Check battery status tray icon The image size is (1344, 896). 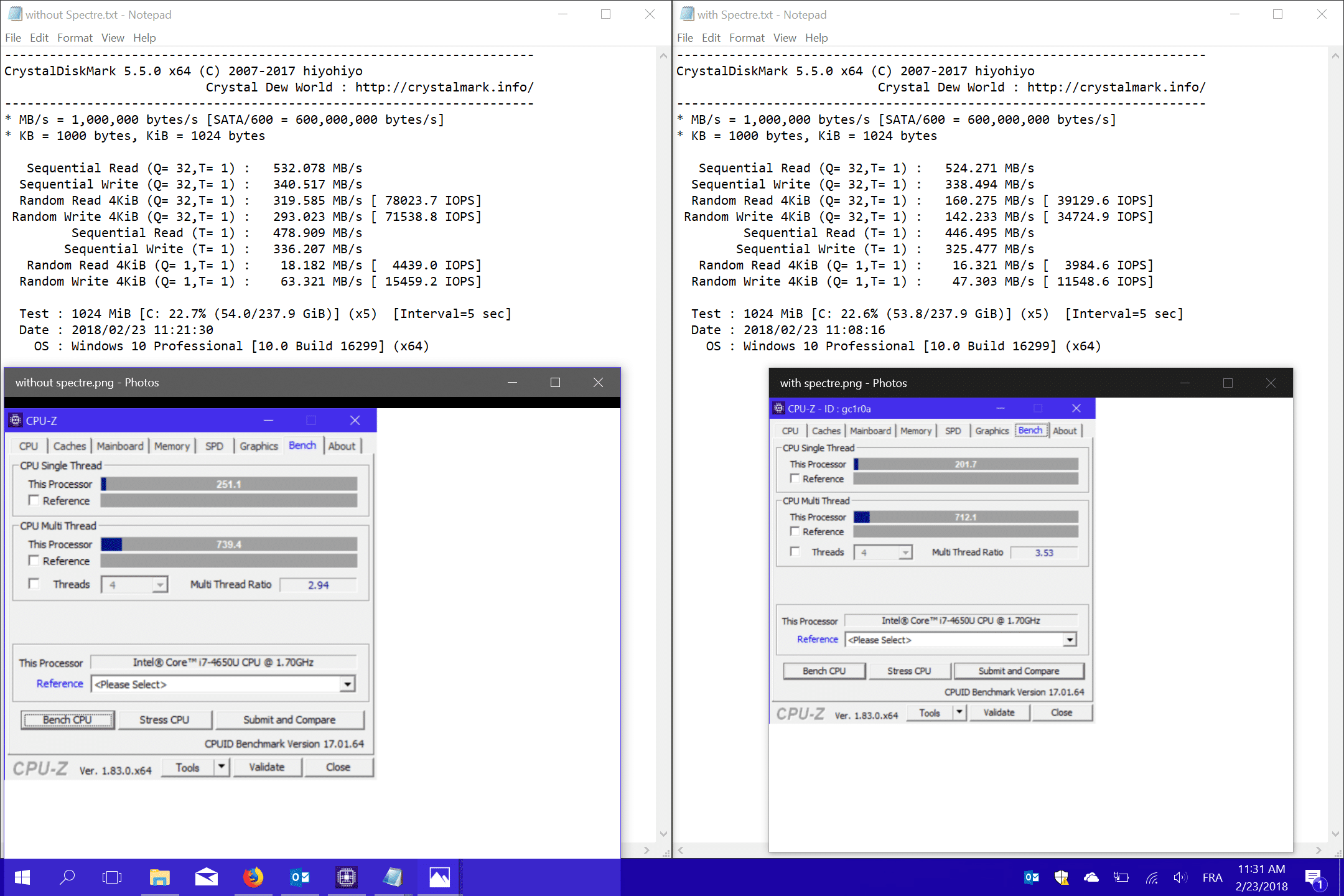click(1121, 877)
